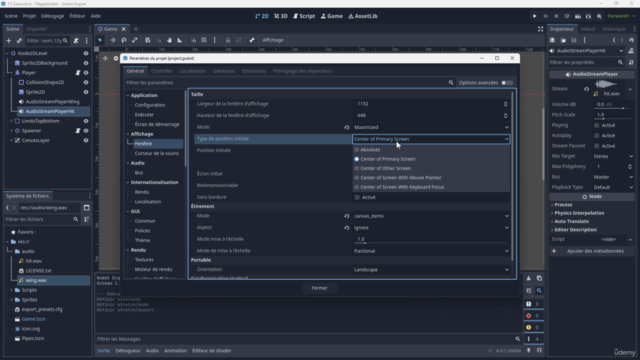Toggle split mode in file system panel
The height and width of the screenshot is (360, 640).
(87, 208)
